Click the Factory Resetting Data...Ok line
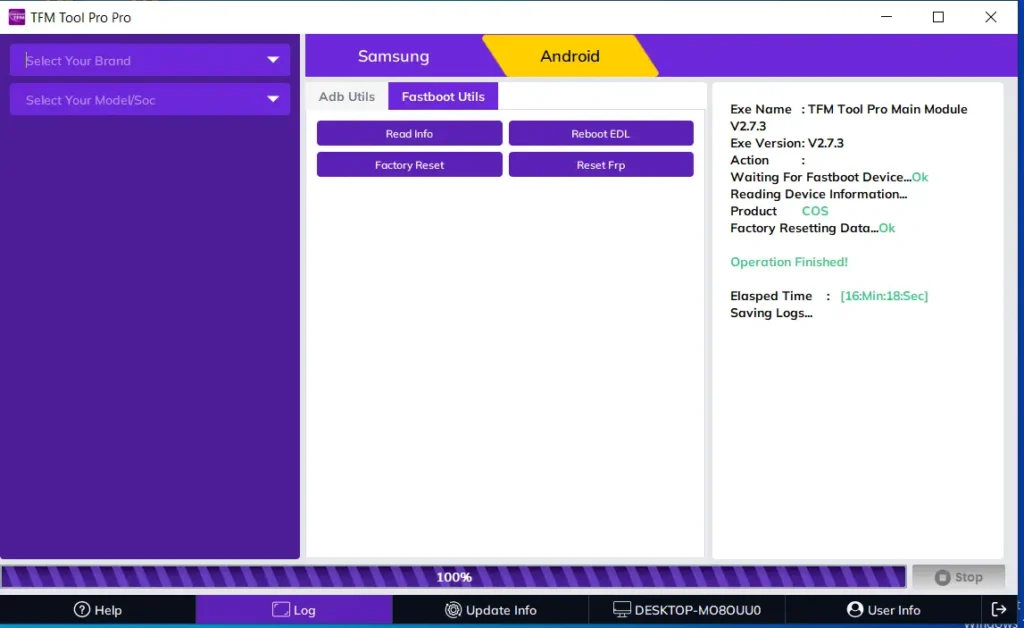 (812, 228)
